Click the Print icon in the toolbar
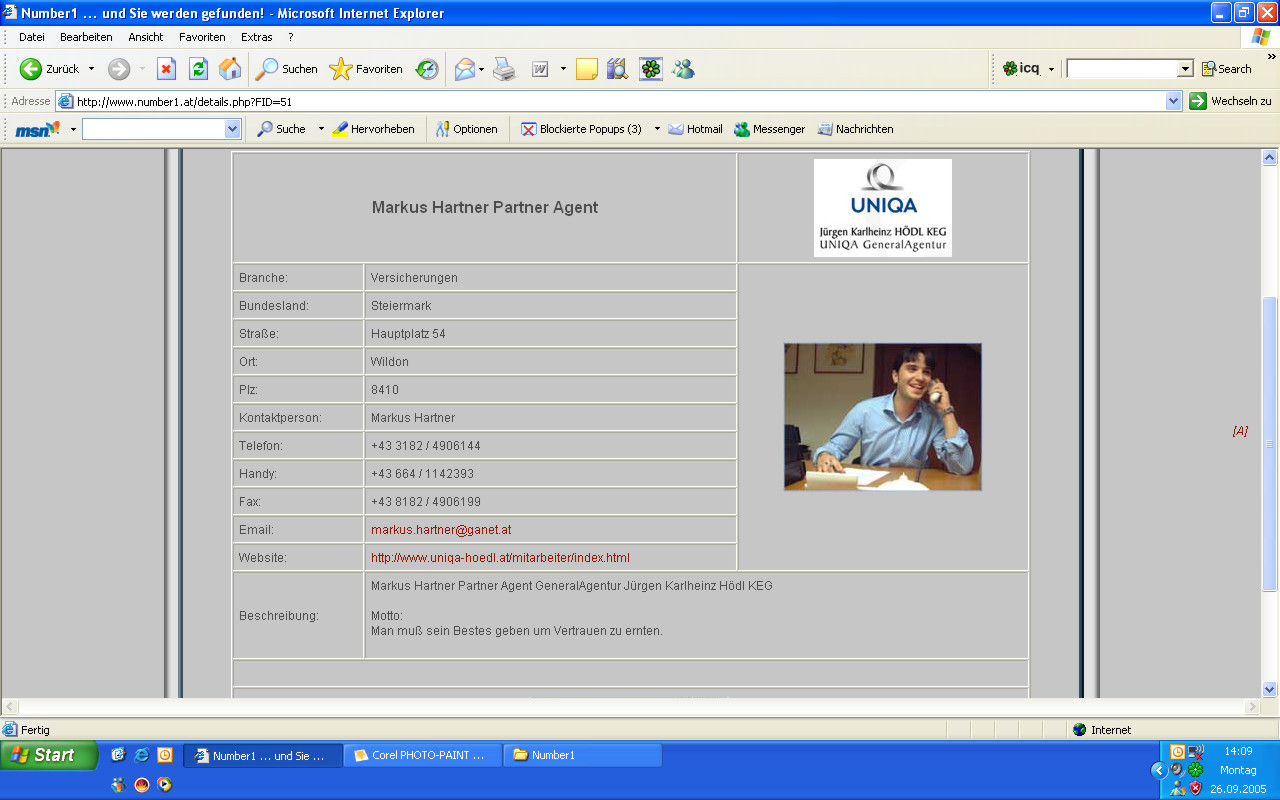Screen dimensions: 1280x800 tap(504, 69)
